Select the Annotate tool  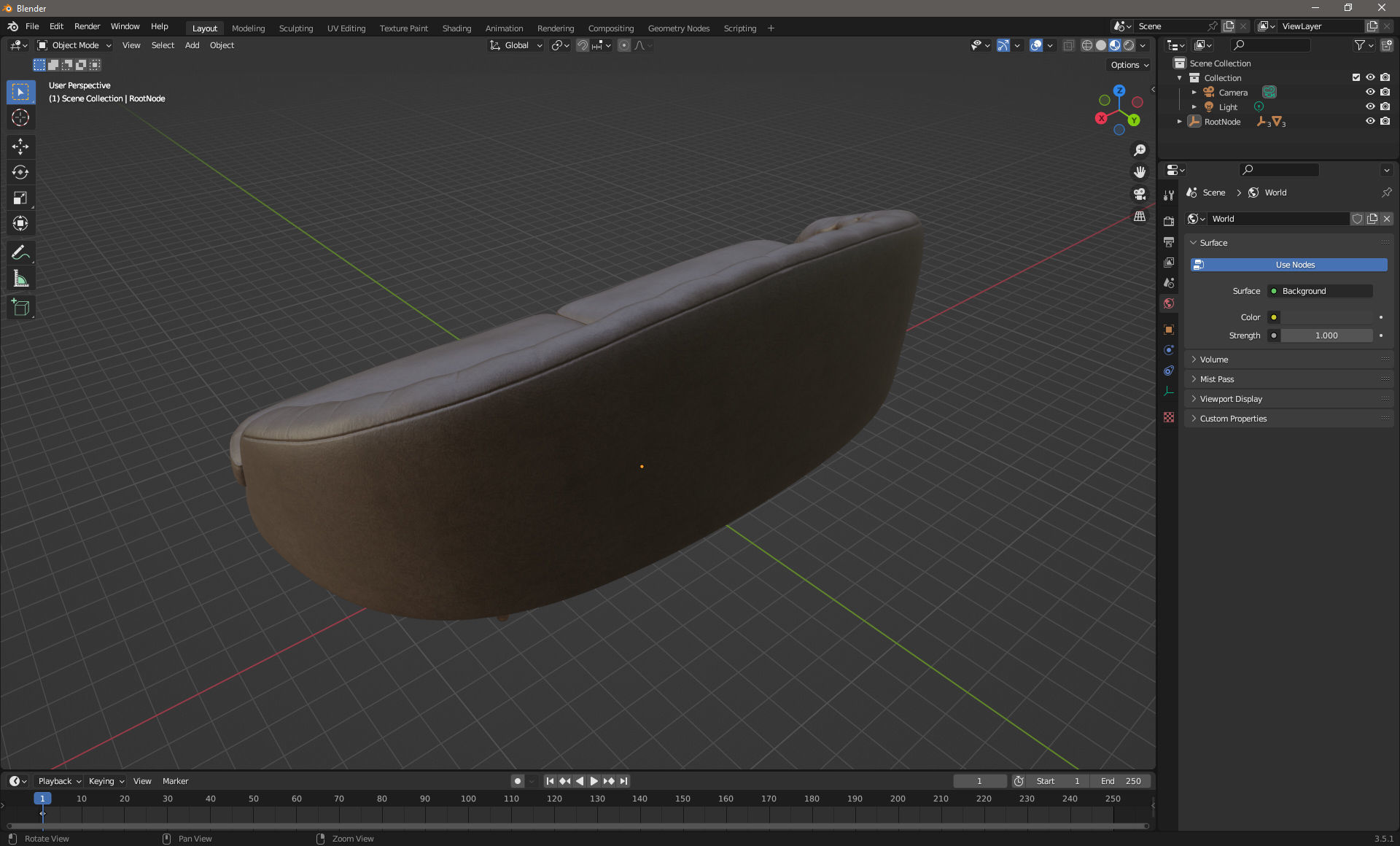click(20, 253)
